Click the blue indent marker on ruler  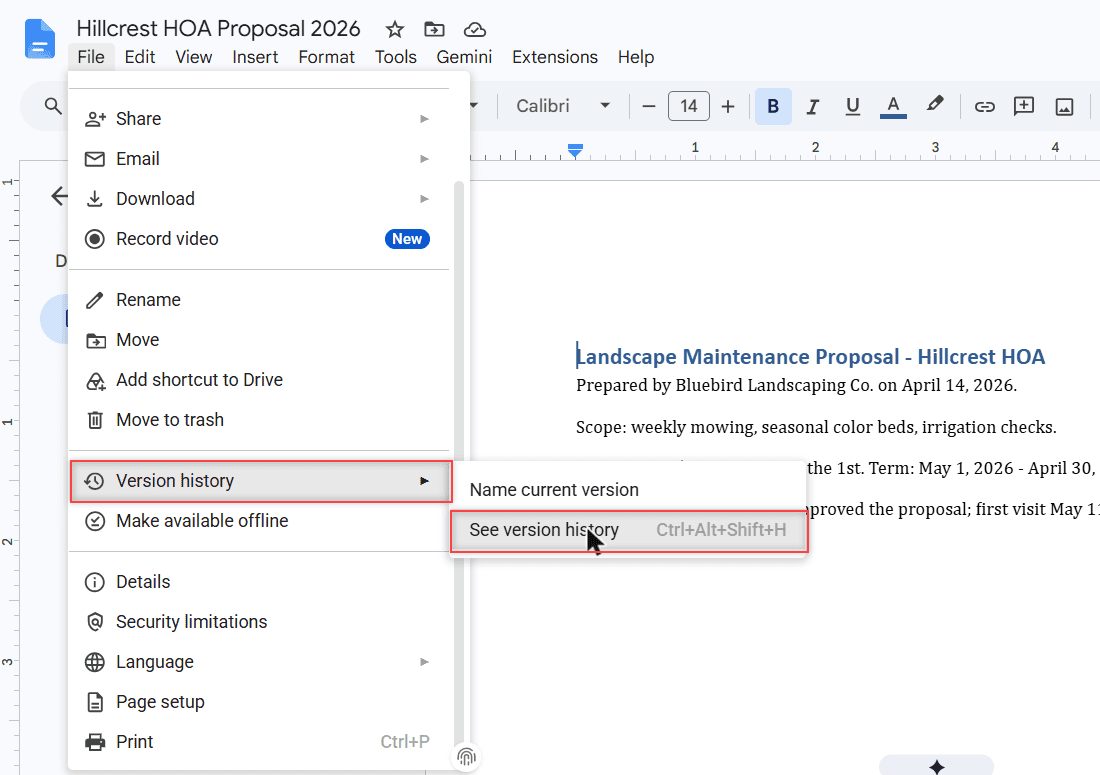[575, 150]
